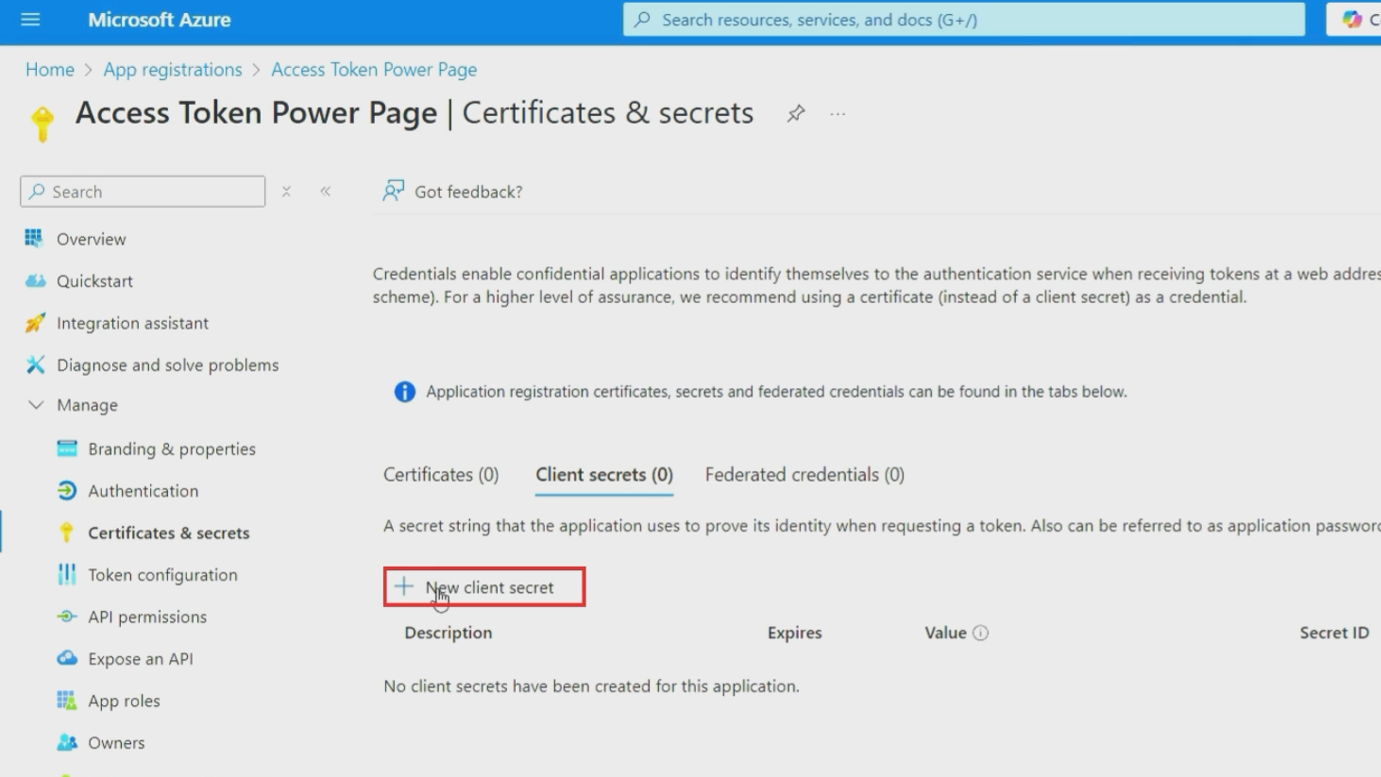This screenshot has height=777, width=1381.
Task: Click the Owners people icon
Action: tap(67, 742)
